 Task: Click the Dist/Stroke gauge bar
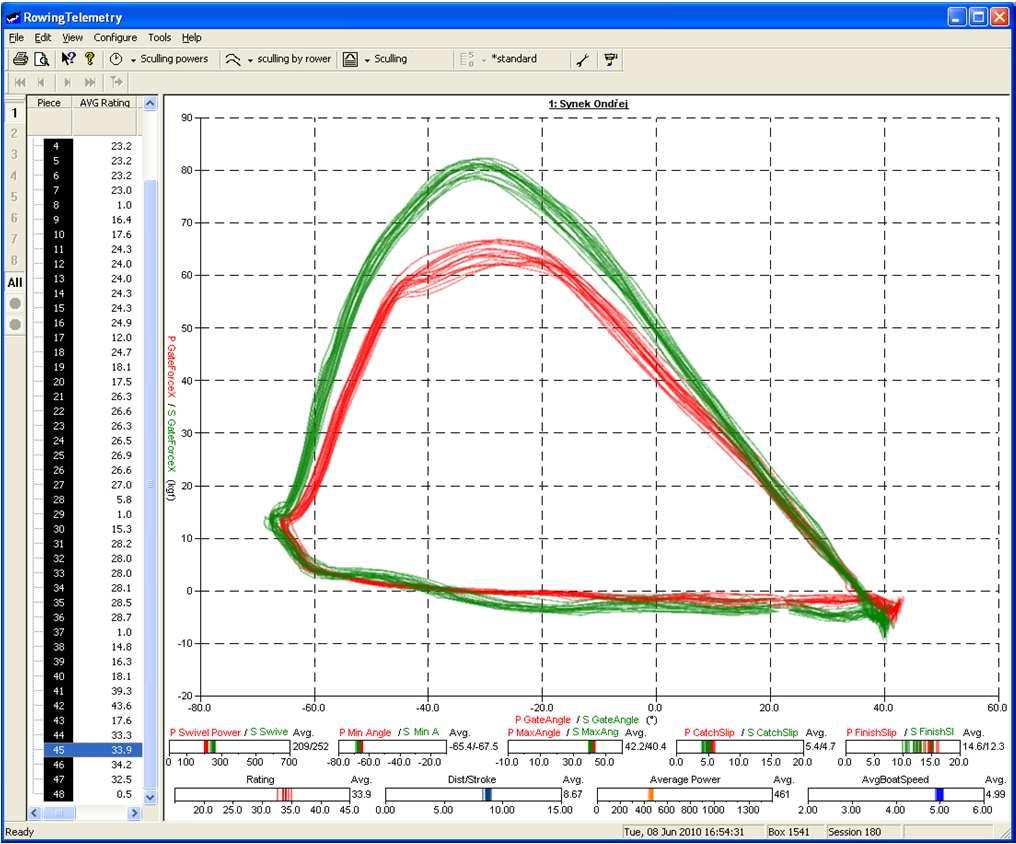tap(473, 794)
